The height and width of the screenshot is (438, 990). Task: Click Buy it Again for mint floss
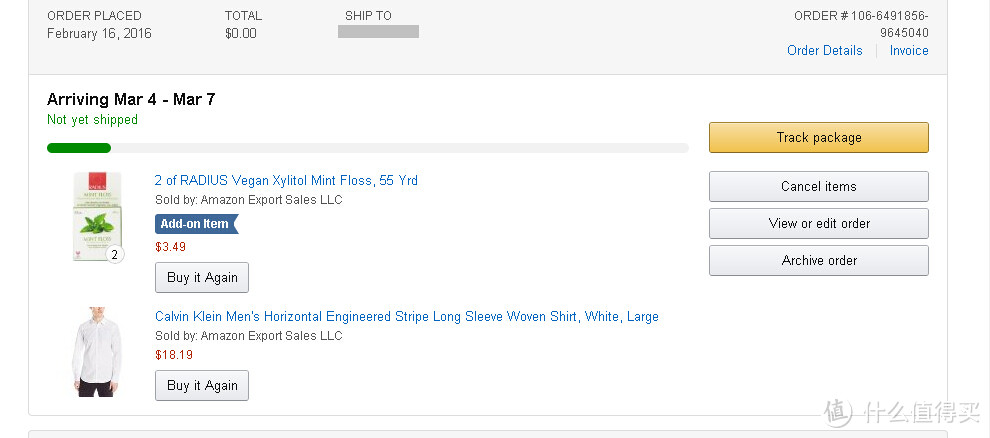point(202,278)
